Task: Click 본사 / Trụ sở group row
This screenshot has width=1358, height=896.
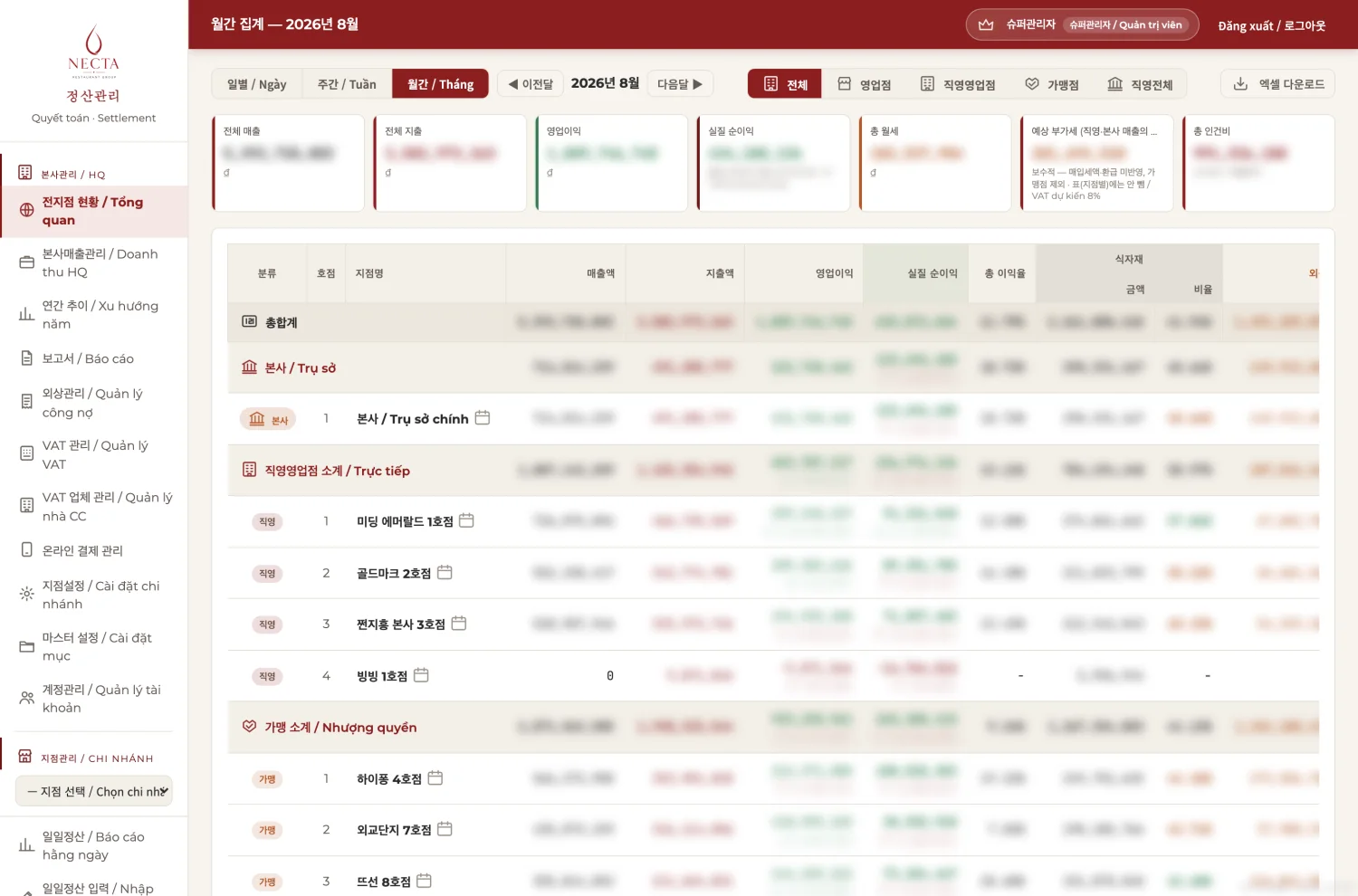Action: pyautogui.click(x=773, y=367)
